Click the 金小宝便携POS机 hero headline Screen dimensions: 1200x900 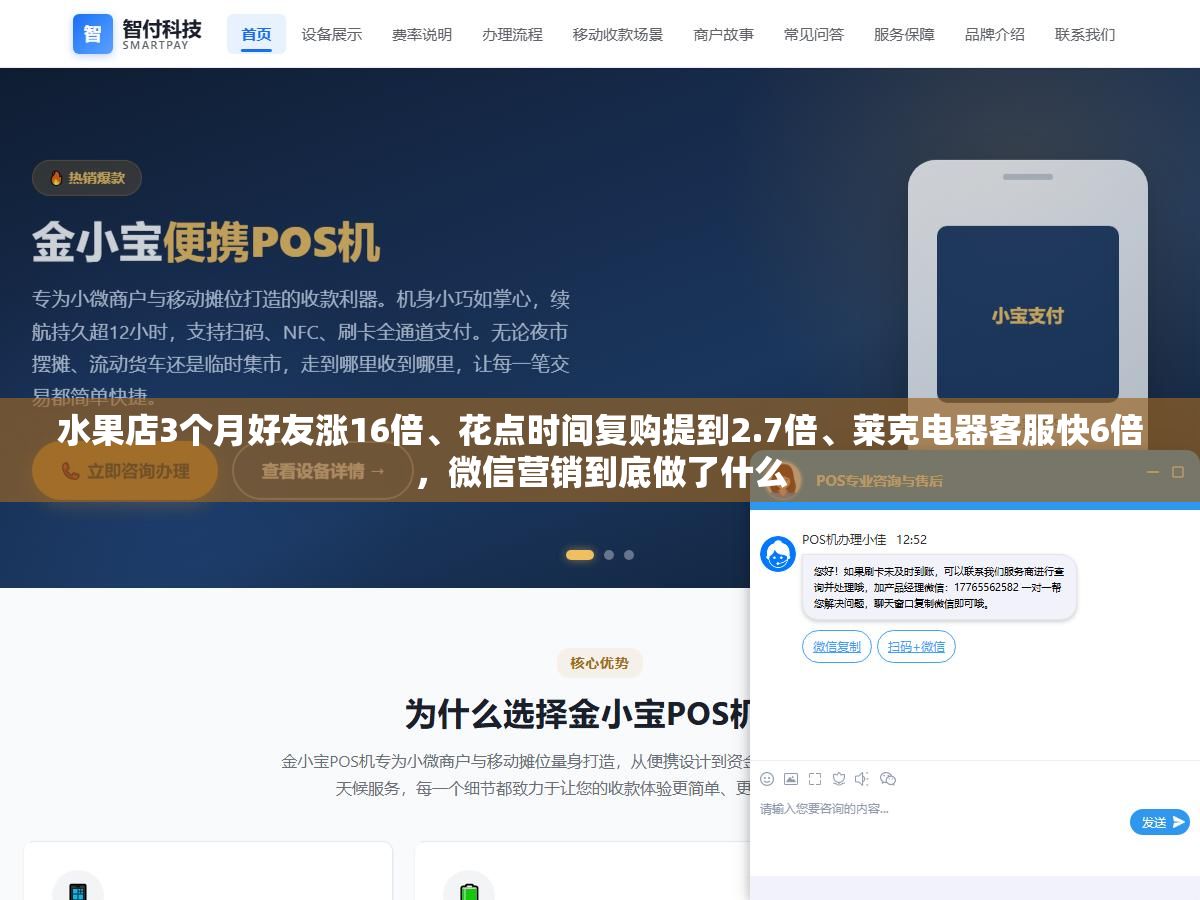click(206, 242)
